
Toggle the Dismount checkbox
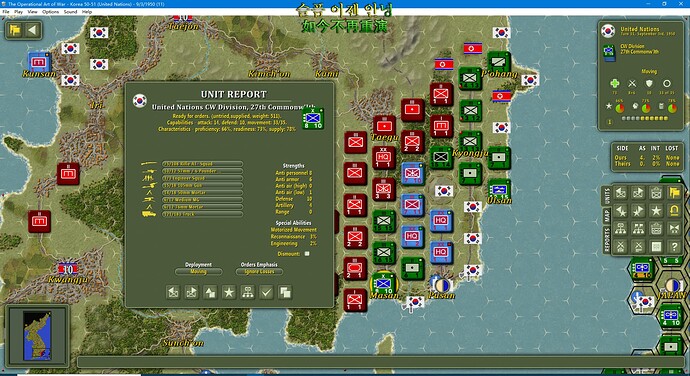307,254
